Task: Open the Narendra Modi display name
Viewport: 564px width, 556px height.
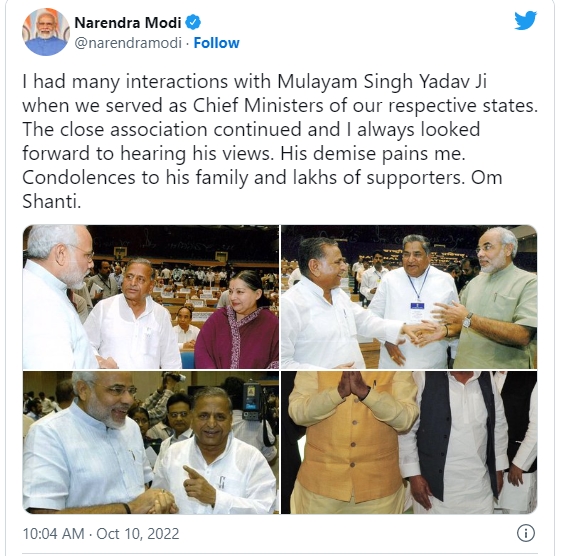Action: [x=128, y=23]
